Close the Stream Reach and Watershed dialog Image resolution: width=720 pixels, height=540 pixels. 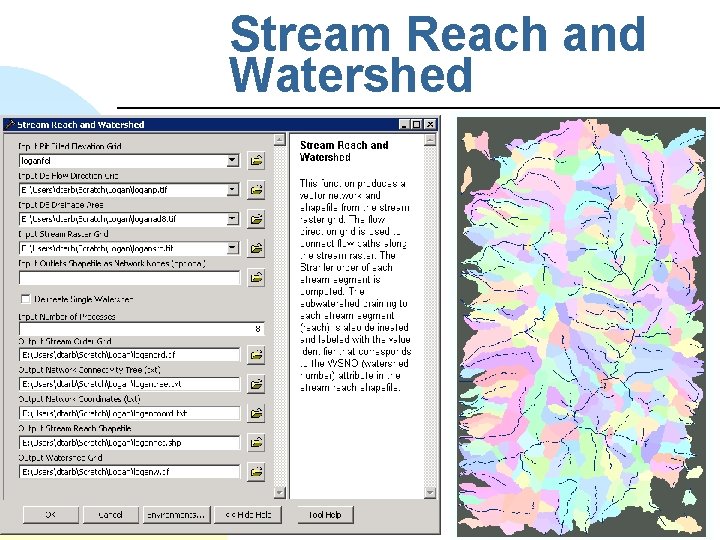click(x=430, y=124)
